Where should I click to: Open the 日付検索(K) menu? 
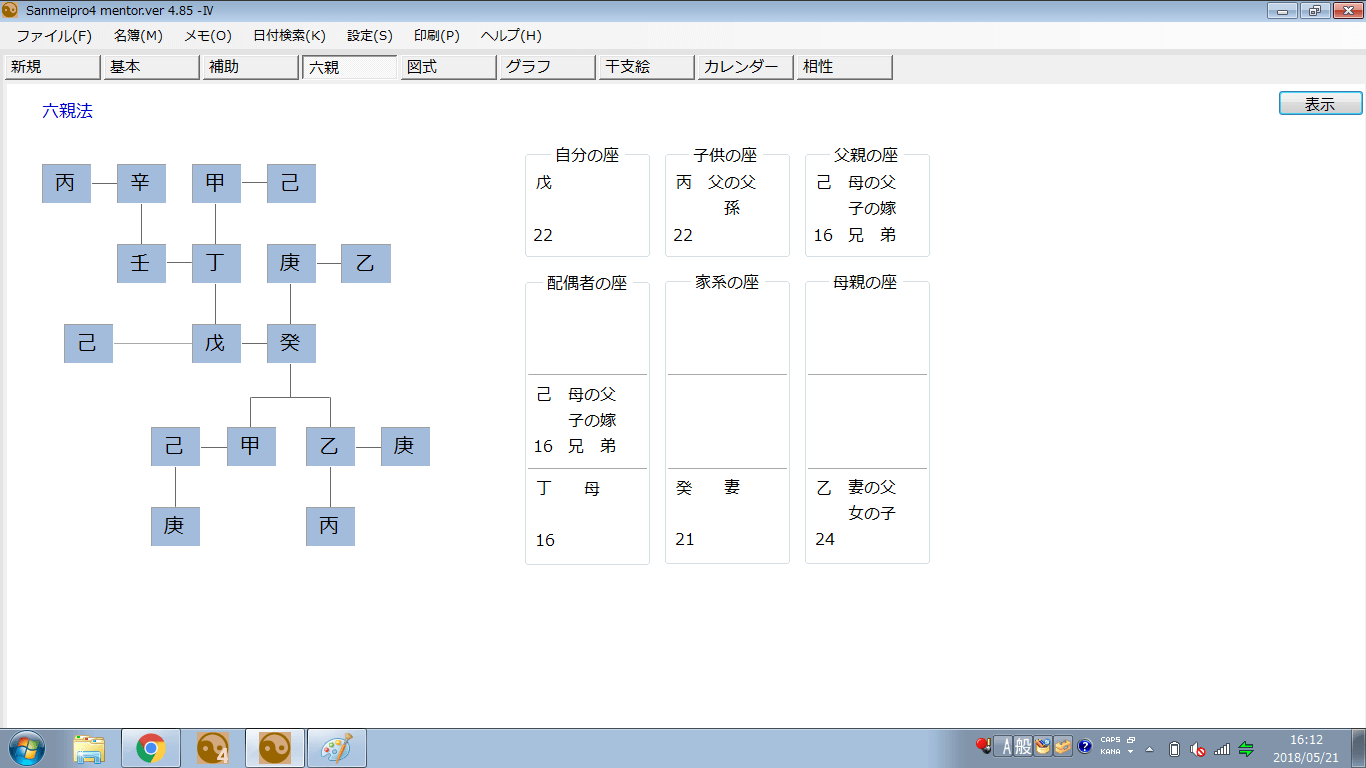coord(289,36)
